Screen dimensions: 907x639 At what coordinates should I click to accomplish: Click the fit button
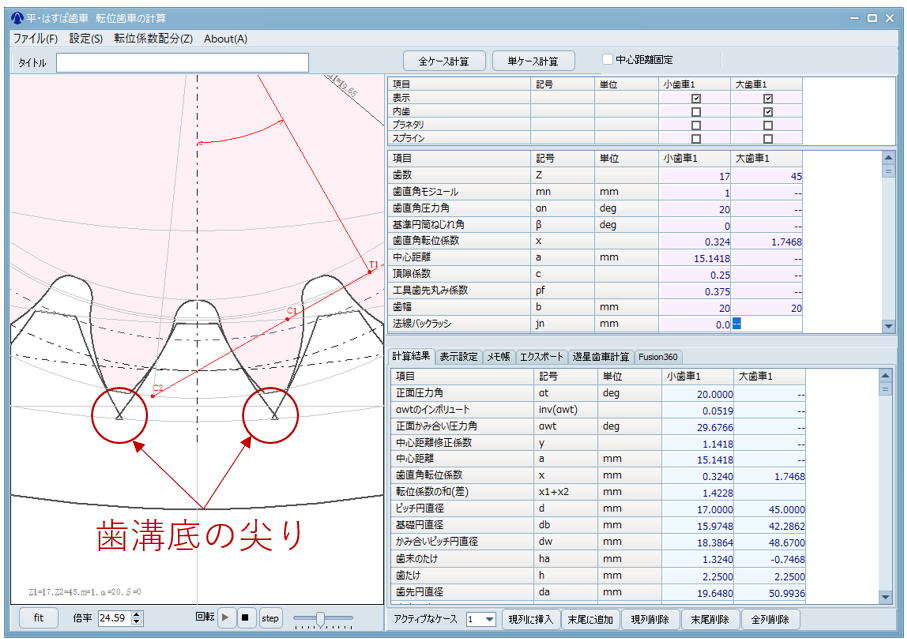39,618
